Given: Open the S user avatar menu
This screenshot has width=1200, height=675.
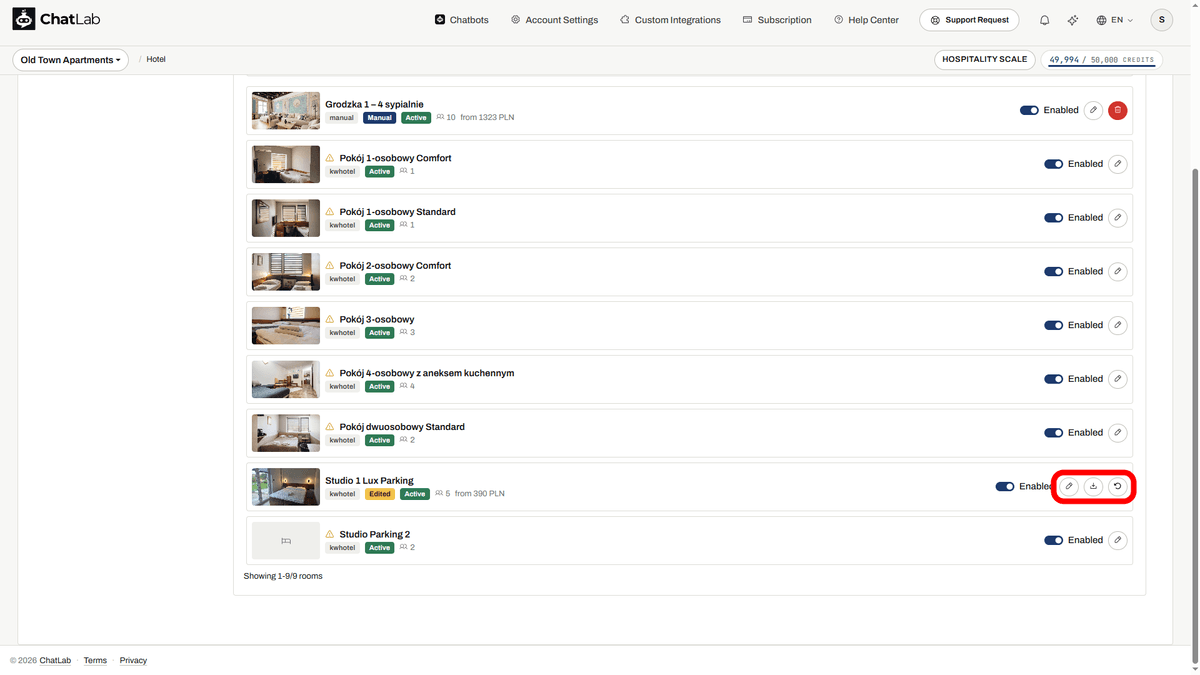Looking at the screenshot, I should pyautogui.click(x=1161, y=20).
